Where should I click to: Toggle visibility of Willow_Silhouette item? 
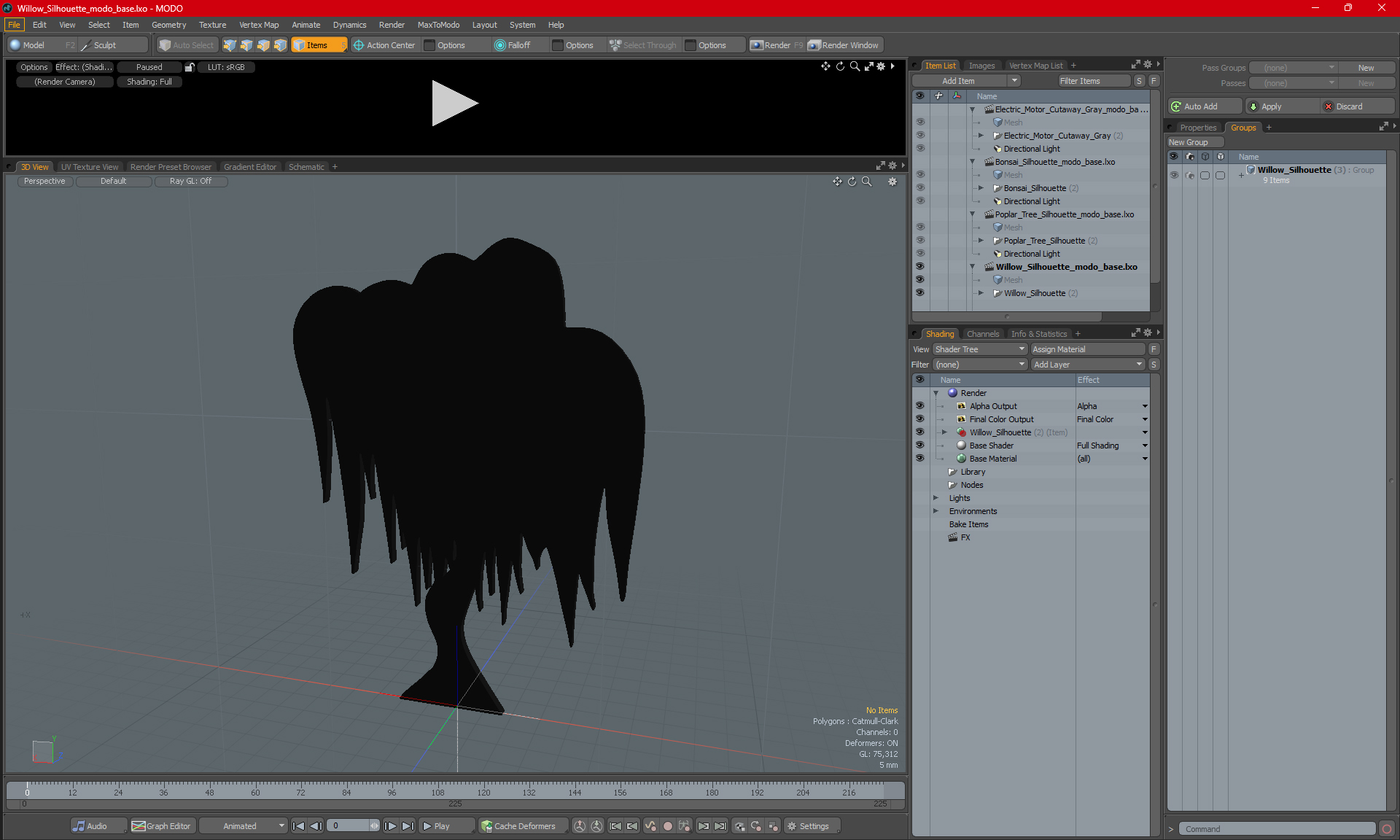point(920,293)
